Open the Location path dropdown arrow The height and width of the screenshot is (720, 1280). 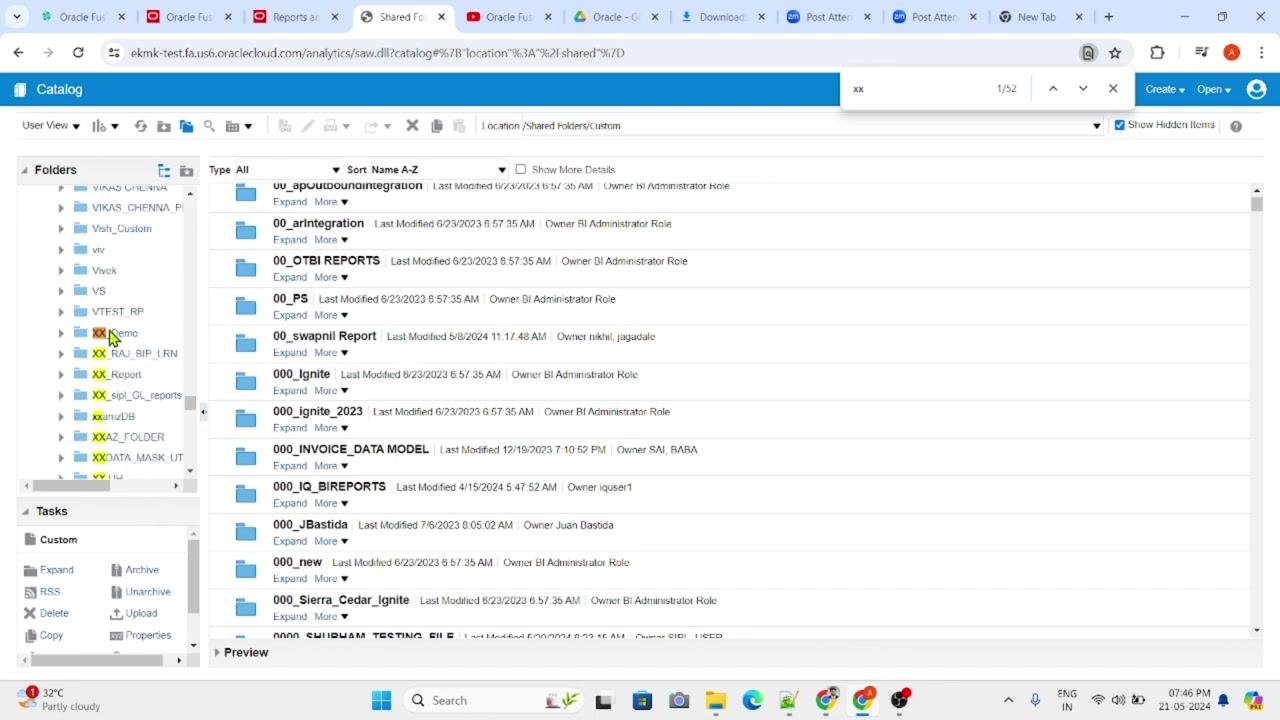(1097, 126)
